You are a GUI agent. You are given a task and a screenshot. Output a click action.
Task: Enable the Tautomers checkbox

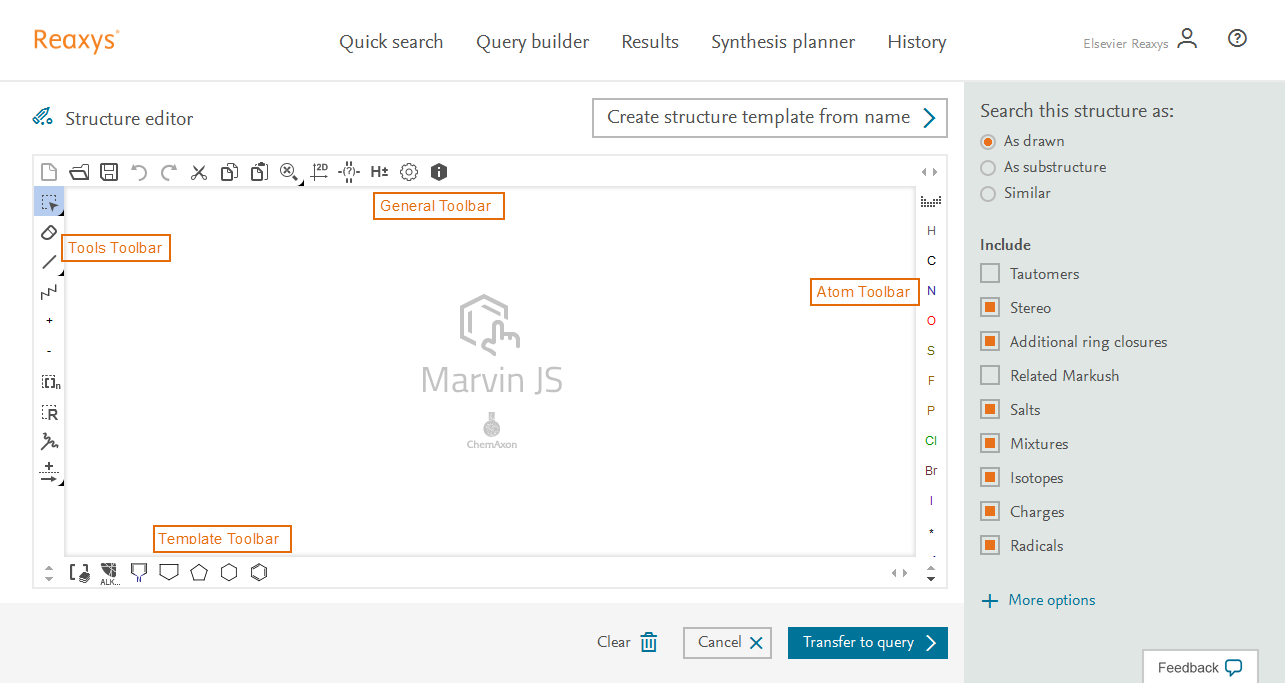point(990,273)
